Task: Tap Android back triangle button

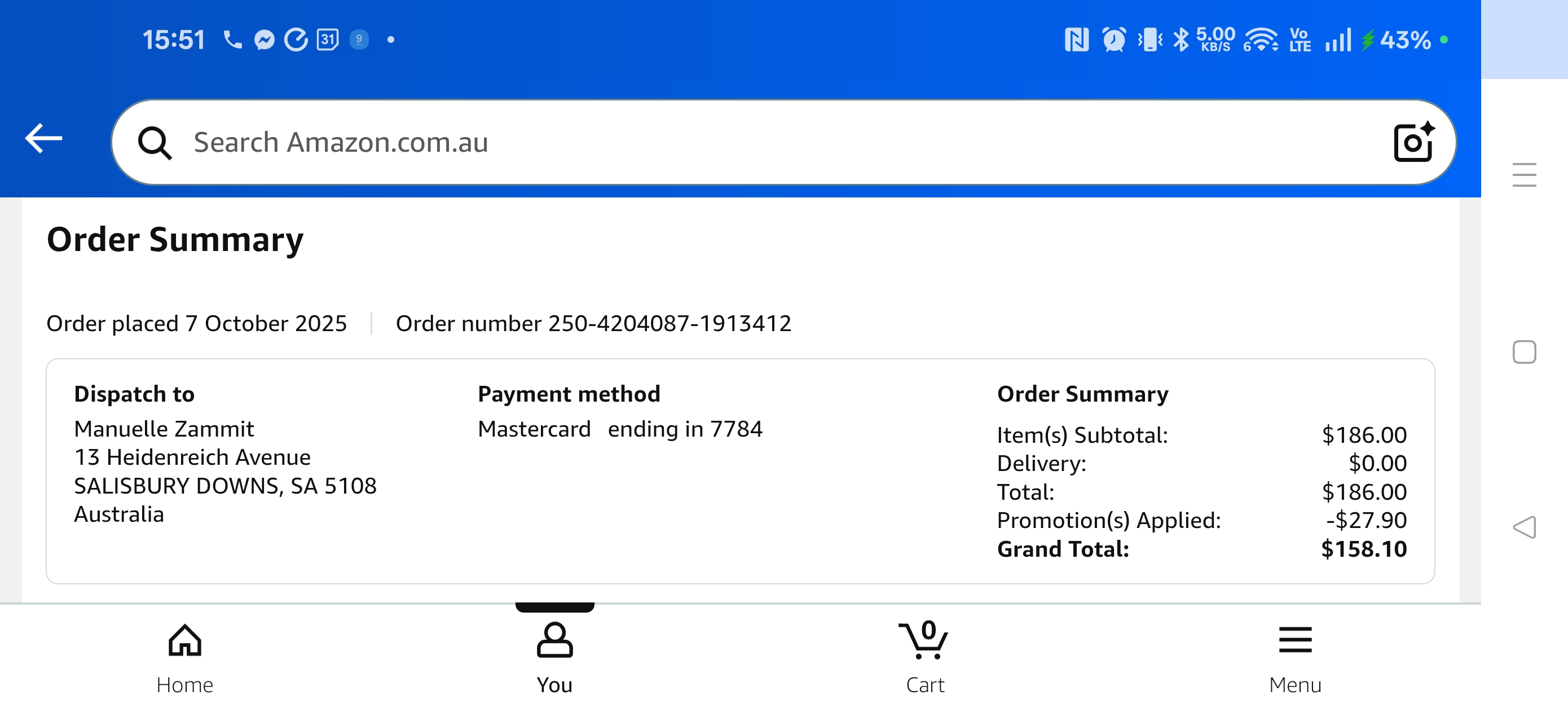Action: pyautogui.click(x=1523, y=527)
